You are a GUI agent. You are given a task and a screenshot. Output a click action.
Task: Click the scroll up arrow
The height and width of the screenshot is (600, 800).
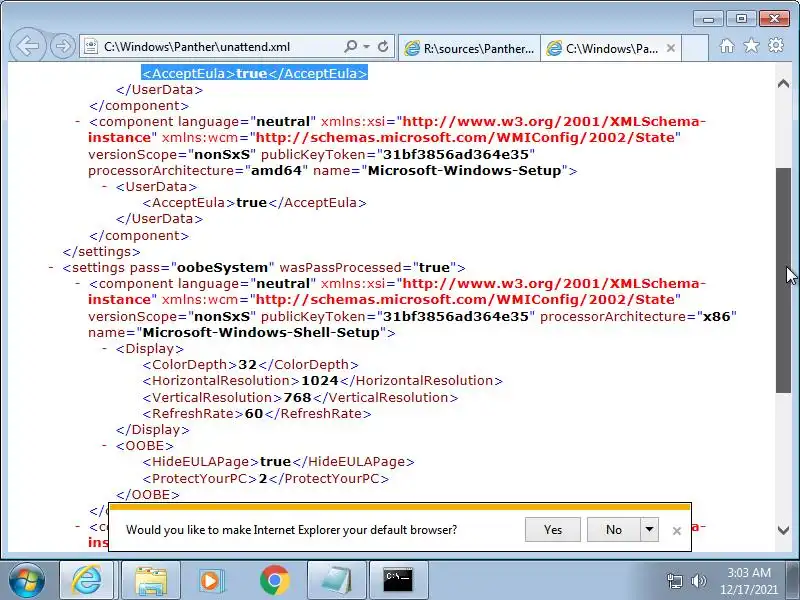pyautogui.click(x=783, y=84)
